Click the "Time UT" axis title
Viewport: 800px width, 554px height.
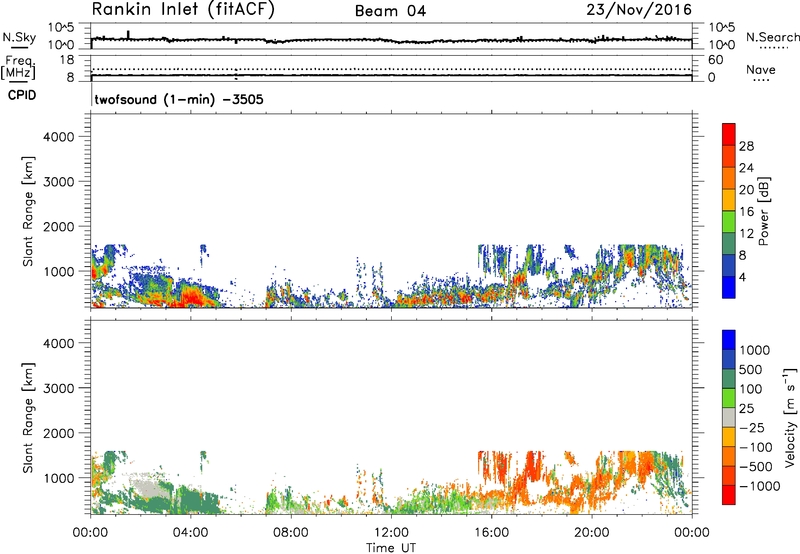tap(391, 548)
